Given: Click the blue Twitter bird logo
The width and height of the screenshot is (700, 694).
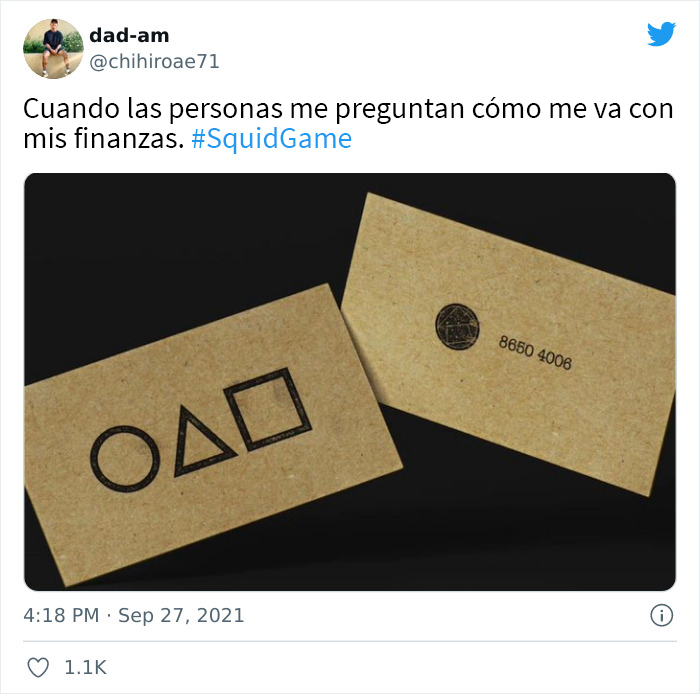Looking at the screenshot, I should [661, 34].
